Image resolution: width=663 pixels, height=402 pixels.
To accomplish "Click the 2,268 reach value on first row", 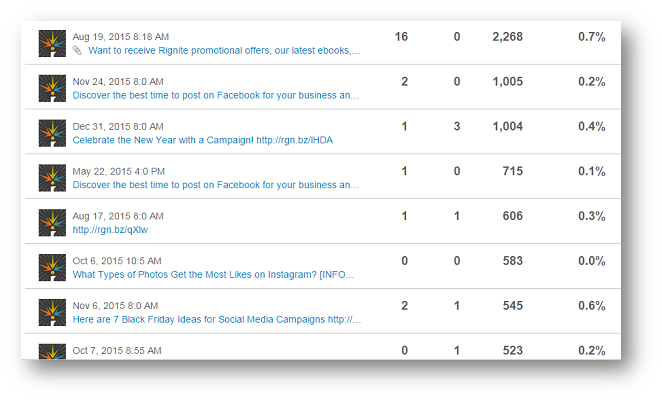I will [x=507, y=37].
